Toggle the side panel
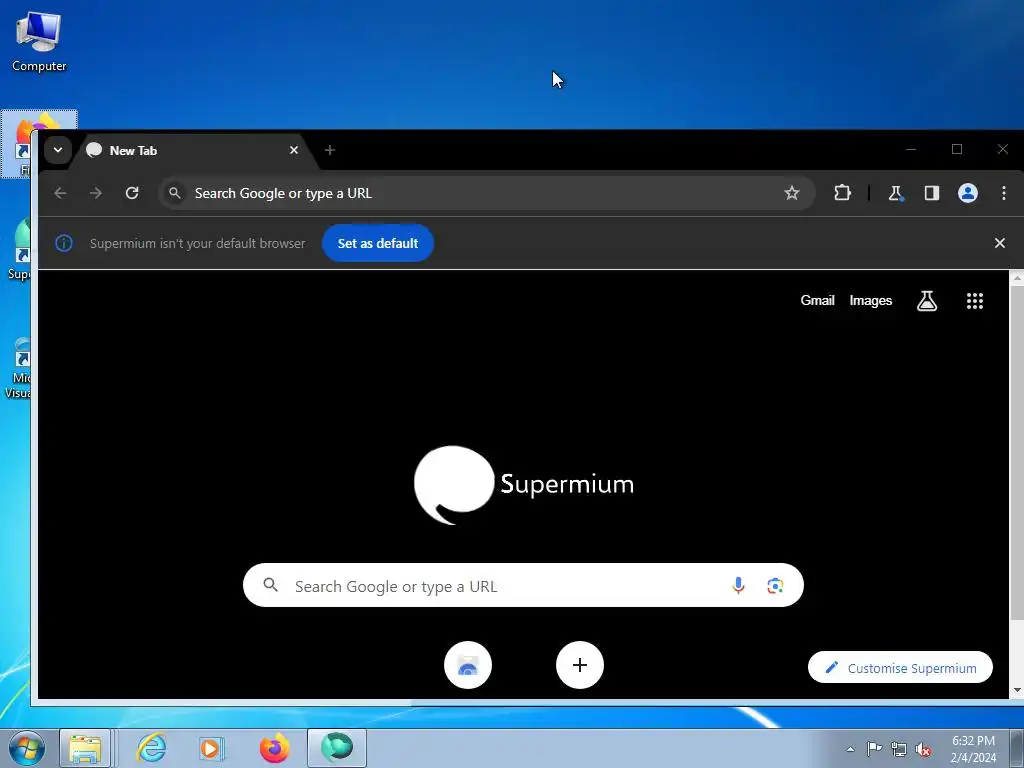This screenshot has height=768, width=1024. point(932,193)
